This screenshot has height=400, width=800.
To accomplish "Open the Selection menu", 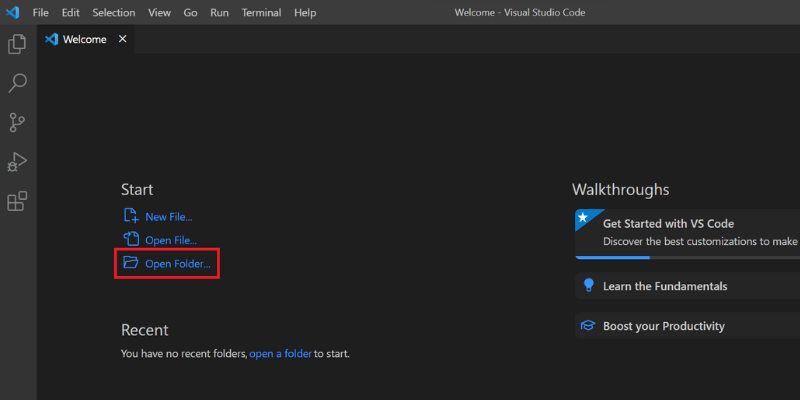I will pos(114,13).
